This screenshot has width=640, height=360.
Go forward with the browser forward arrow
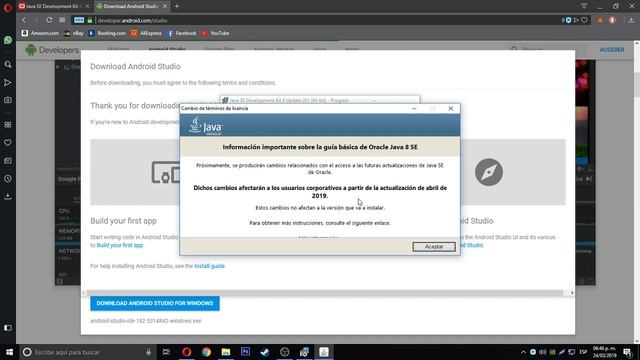click(36, 20)
